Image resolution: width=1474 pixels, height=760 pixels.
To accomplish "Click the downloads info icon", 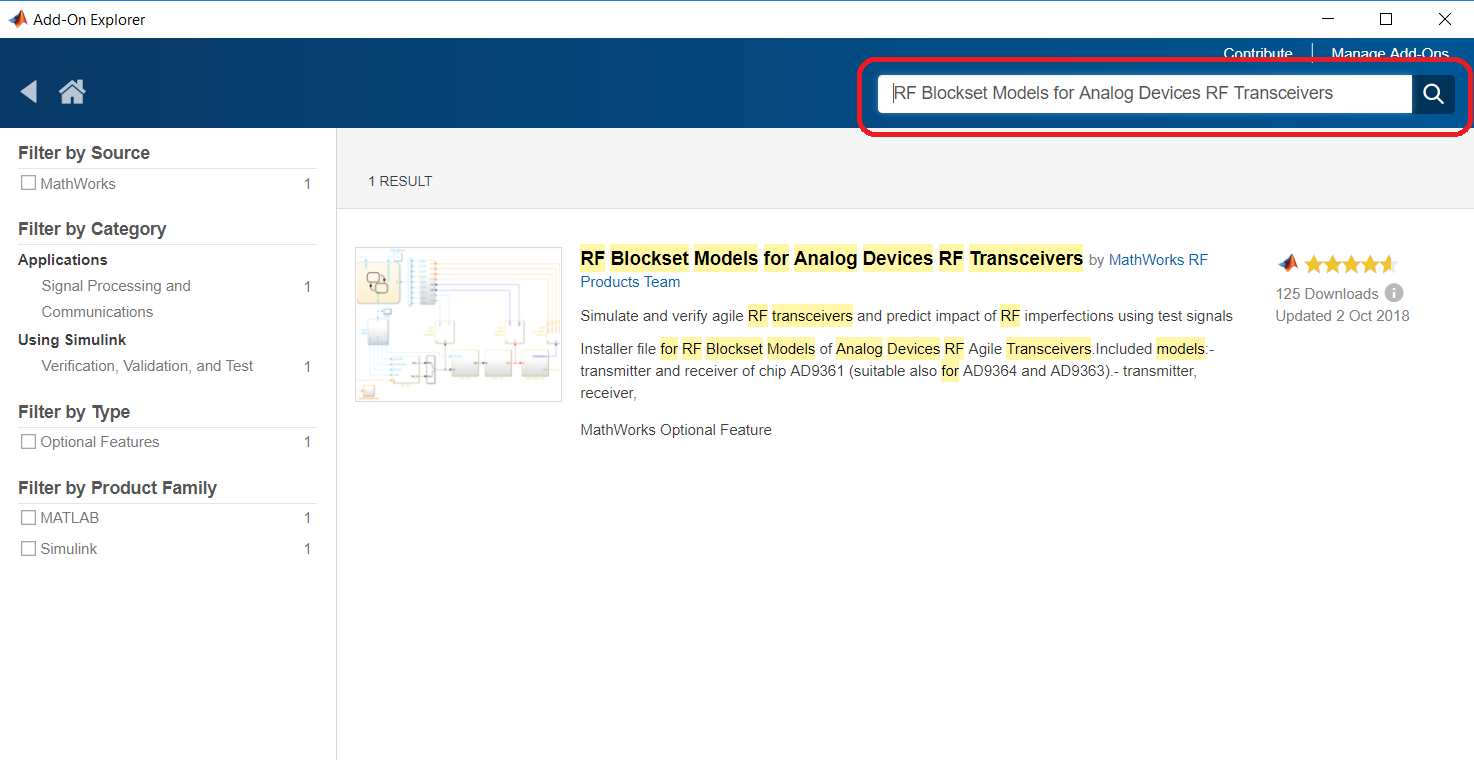I will [1394, 293].
